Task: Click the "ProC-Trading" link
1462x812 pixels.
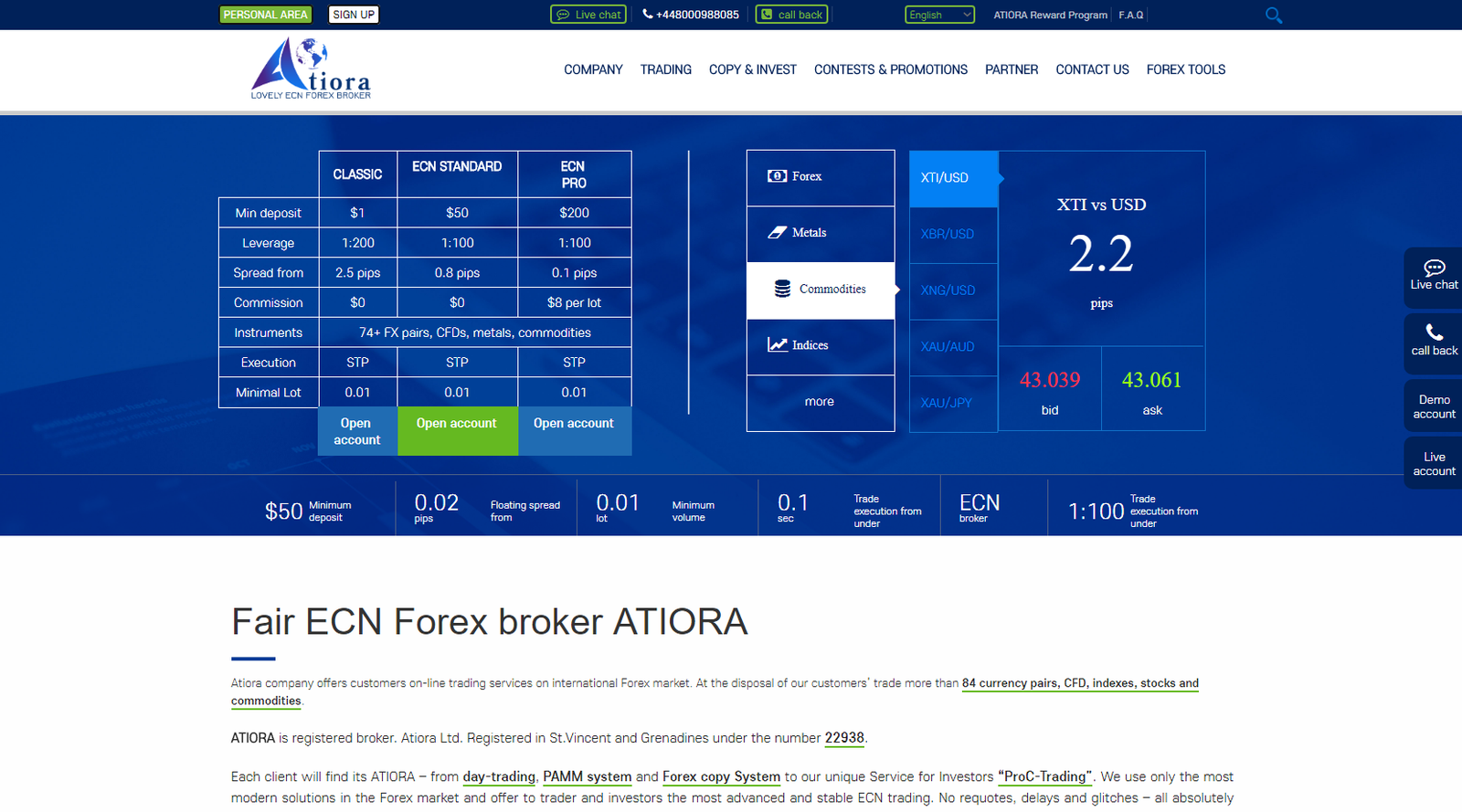Action: coord(1045,776)
